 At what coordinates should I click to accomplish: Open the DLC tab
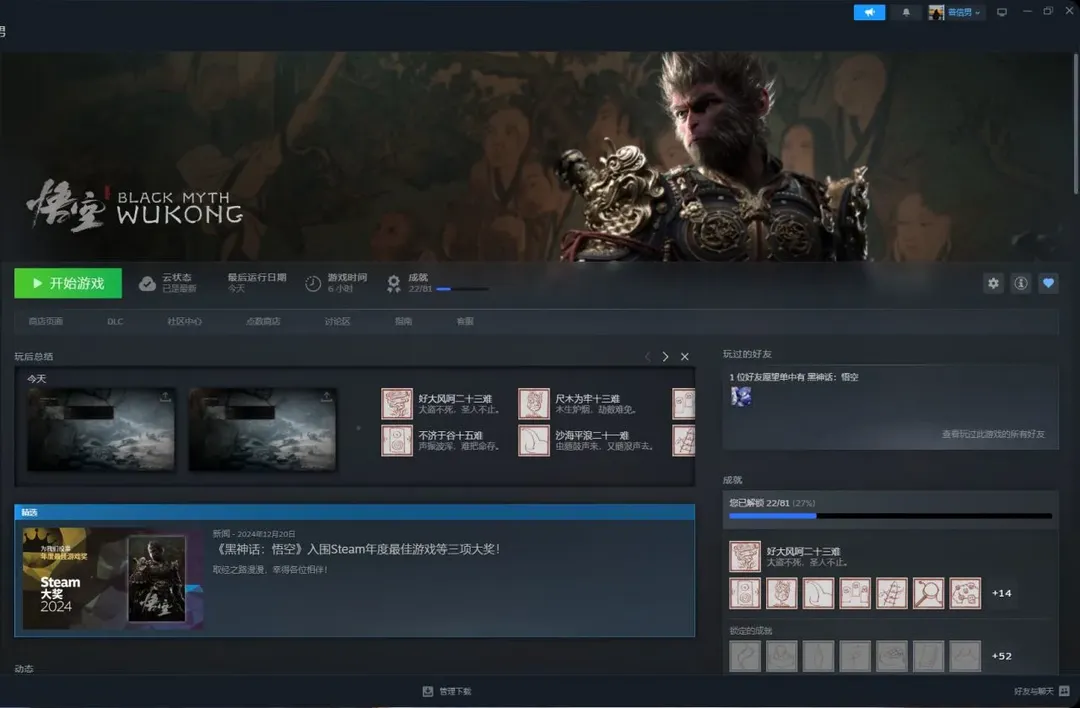(x=115, y=322)
